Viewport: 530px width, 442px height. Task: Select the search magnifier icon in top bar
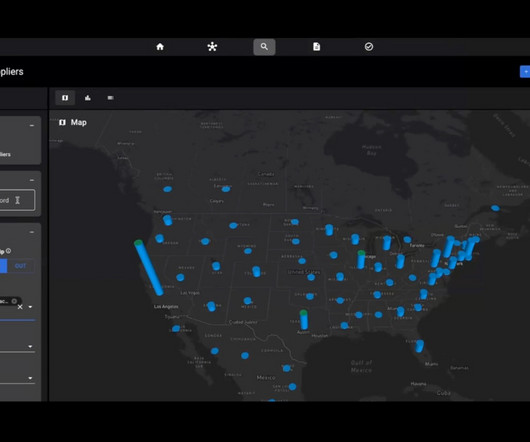click(264, 47)
